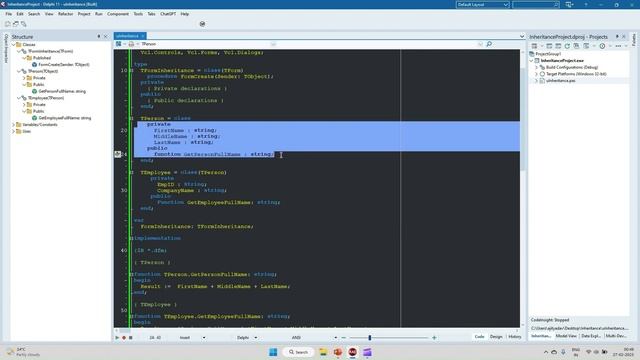Open the File menu
This screenshot has width=640, height=360.
click(9, 14)
